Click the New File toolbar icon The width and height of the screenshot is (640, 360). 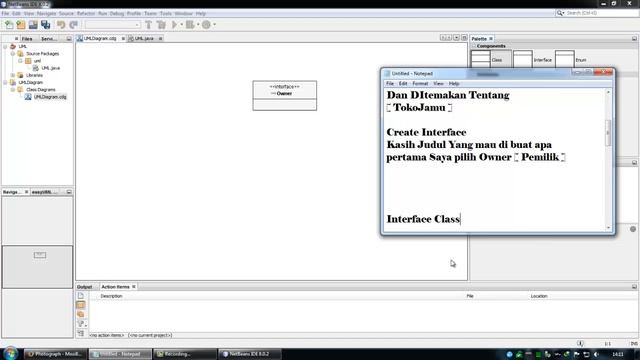[x=9, y=25]
